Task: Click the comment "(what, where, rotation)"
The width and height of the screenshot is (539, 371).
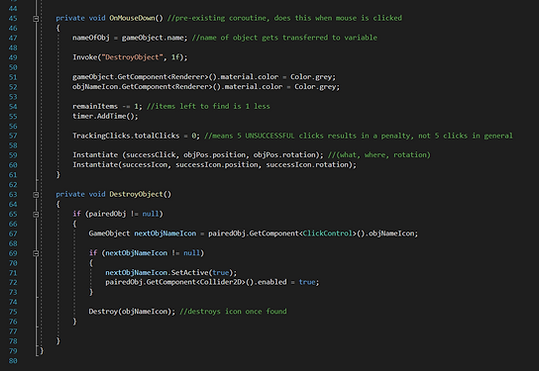Action: [x=379, y=155]
